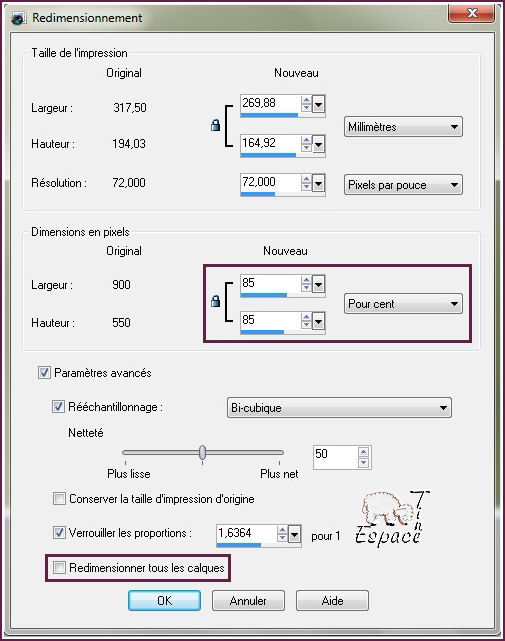The width and height of the screenshot is (505, 641).
Task: Increase the Netteté value with up arrow
Action: click(363, 452)
